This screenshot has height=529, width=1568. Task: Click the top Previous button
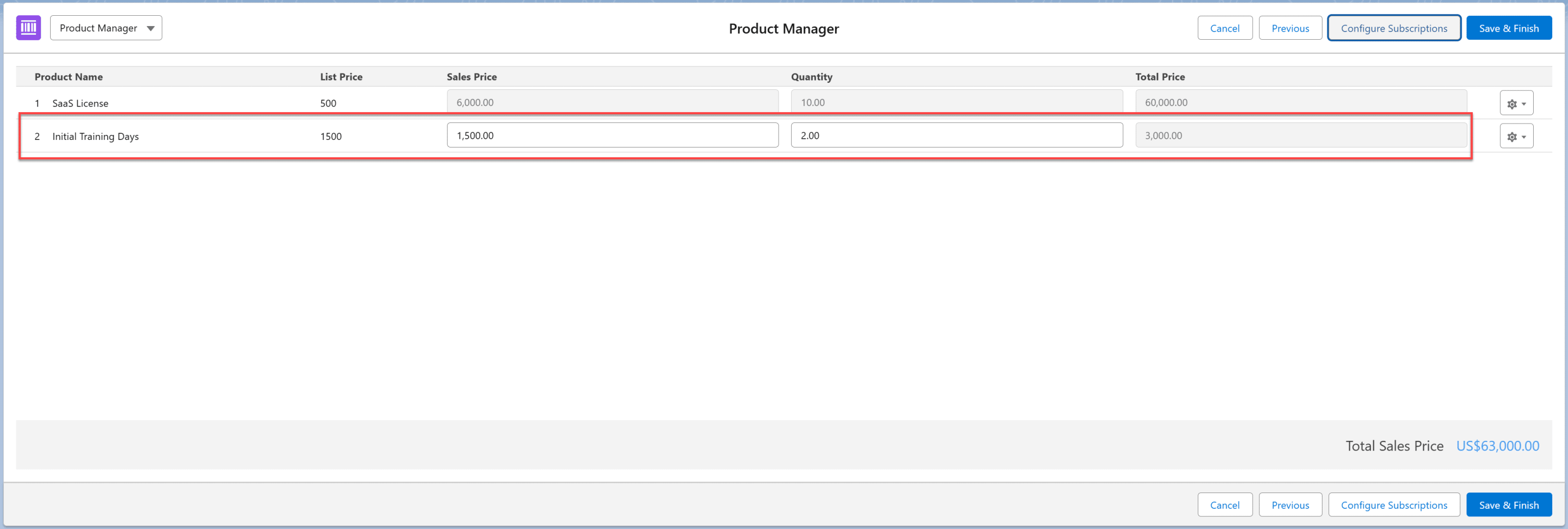point(1290,28)
